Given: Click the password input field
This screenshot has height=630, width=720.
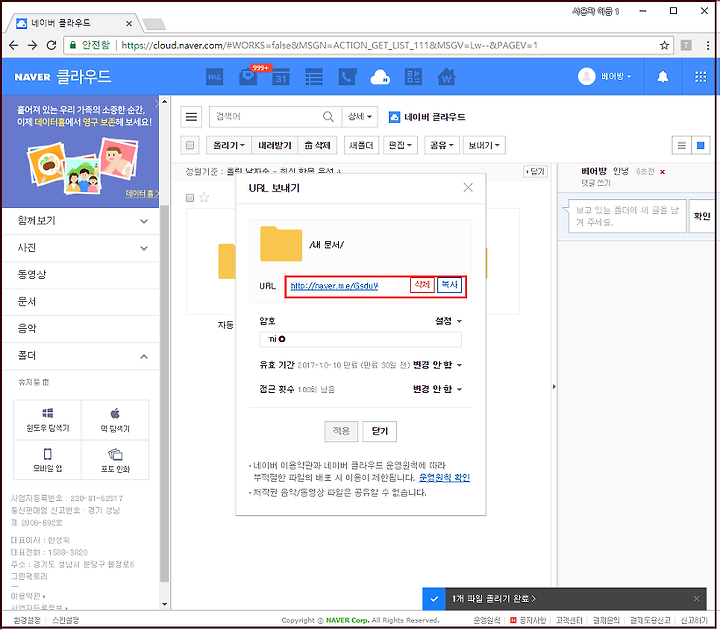Looking at the screenshot, I should [360, 339].
